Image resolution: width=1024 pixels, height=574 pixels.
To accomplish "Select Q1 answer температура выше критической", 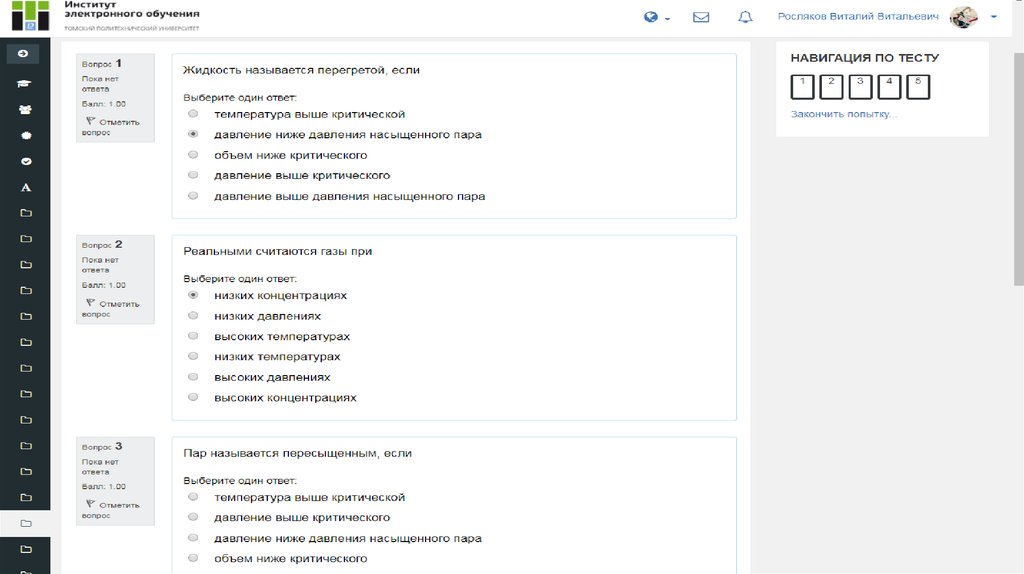I will click(x=193, y=114).
